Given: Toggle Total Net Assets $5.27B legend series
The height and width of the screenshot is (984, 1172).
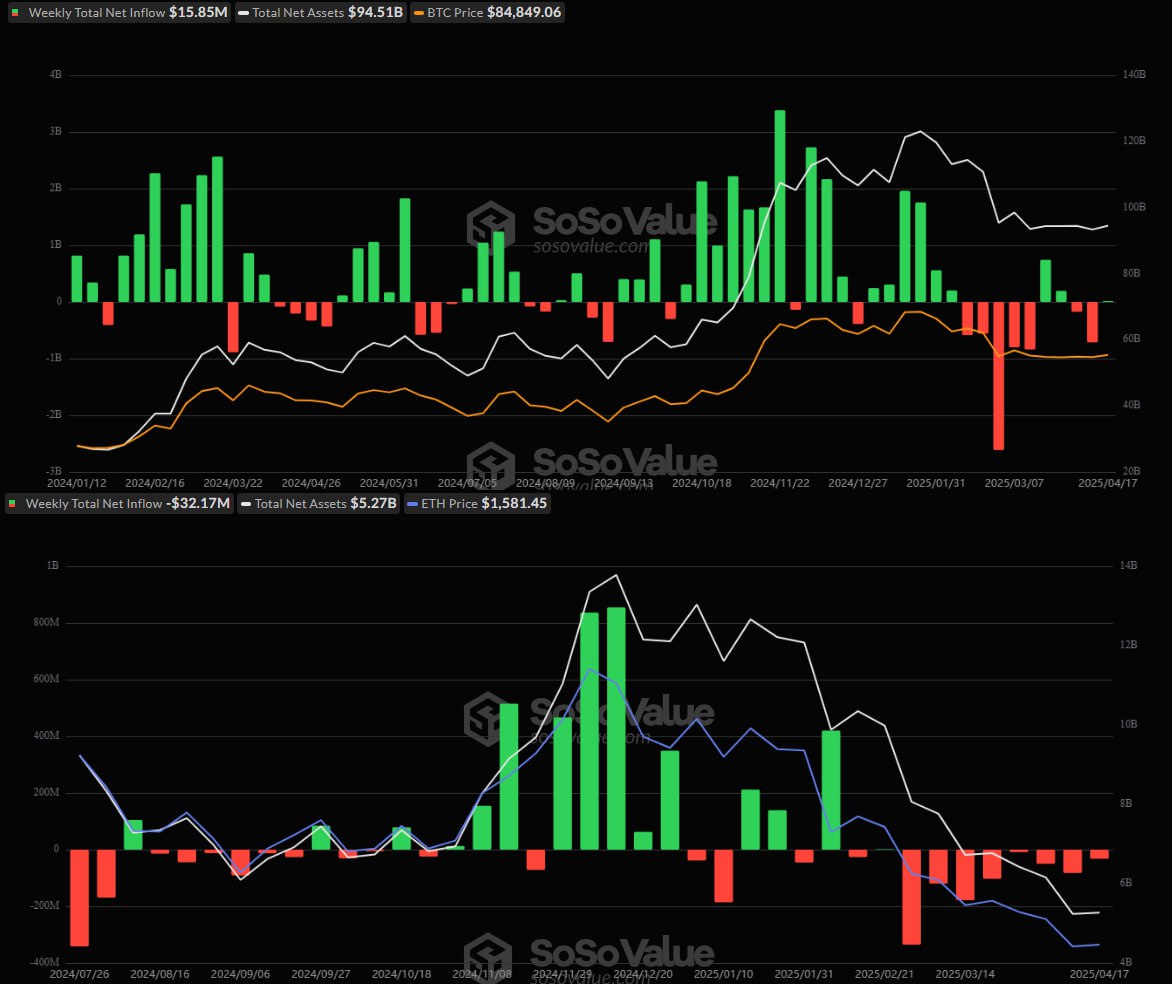Looking at the screenshot, I should tap(319, 503).
